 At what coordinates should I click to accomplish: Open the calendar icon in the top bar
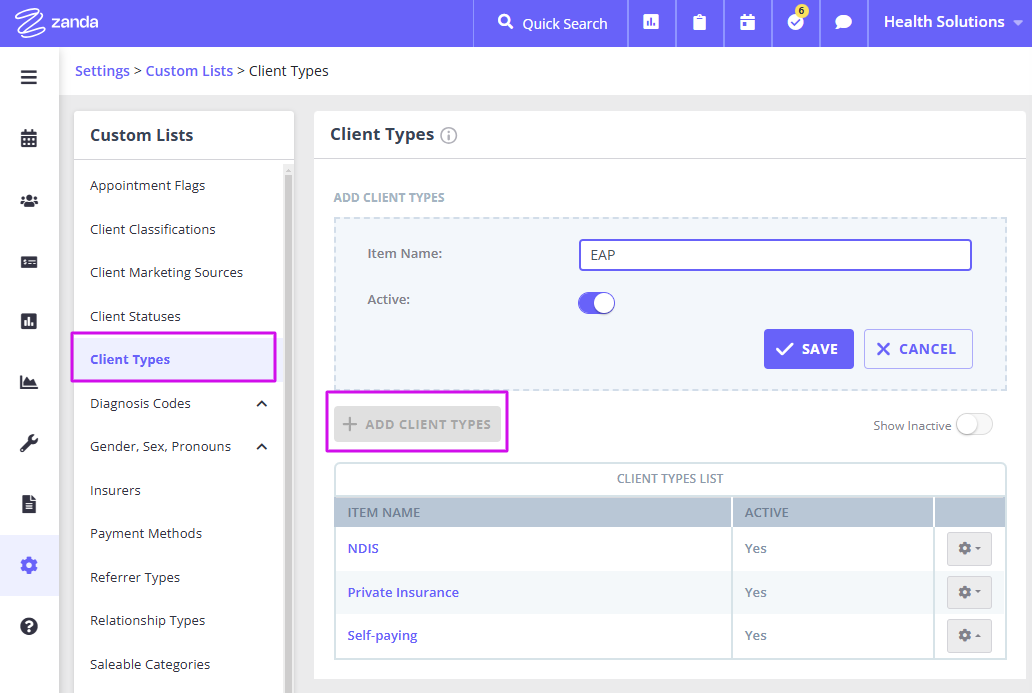click(x=747, y=22)
